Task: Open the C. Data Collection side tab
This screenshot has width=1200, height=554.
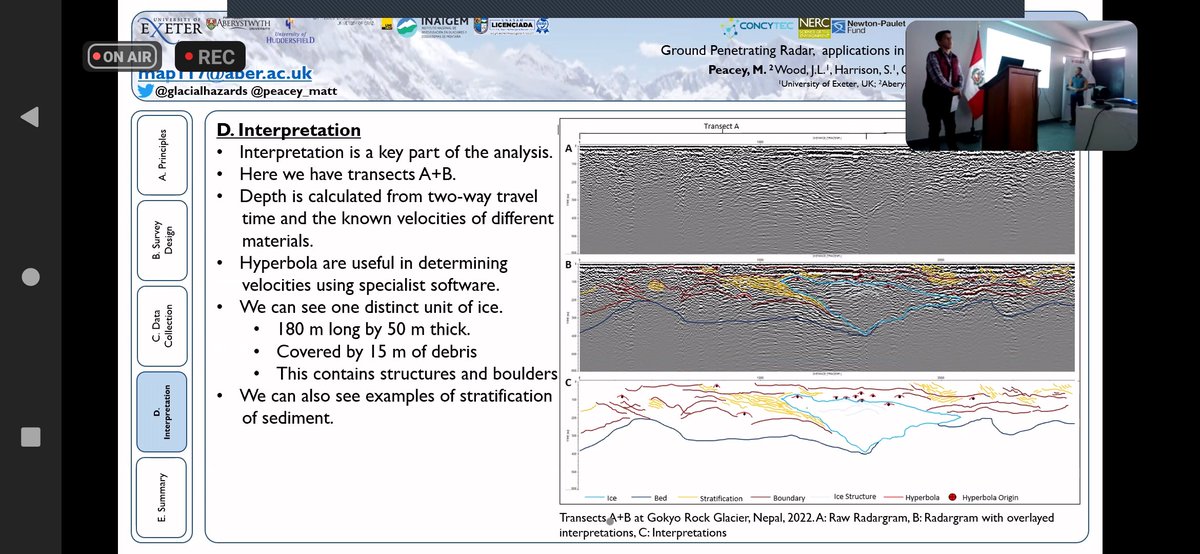Action: click(x=161, y=324)
